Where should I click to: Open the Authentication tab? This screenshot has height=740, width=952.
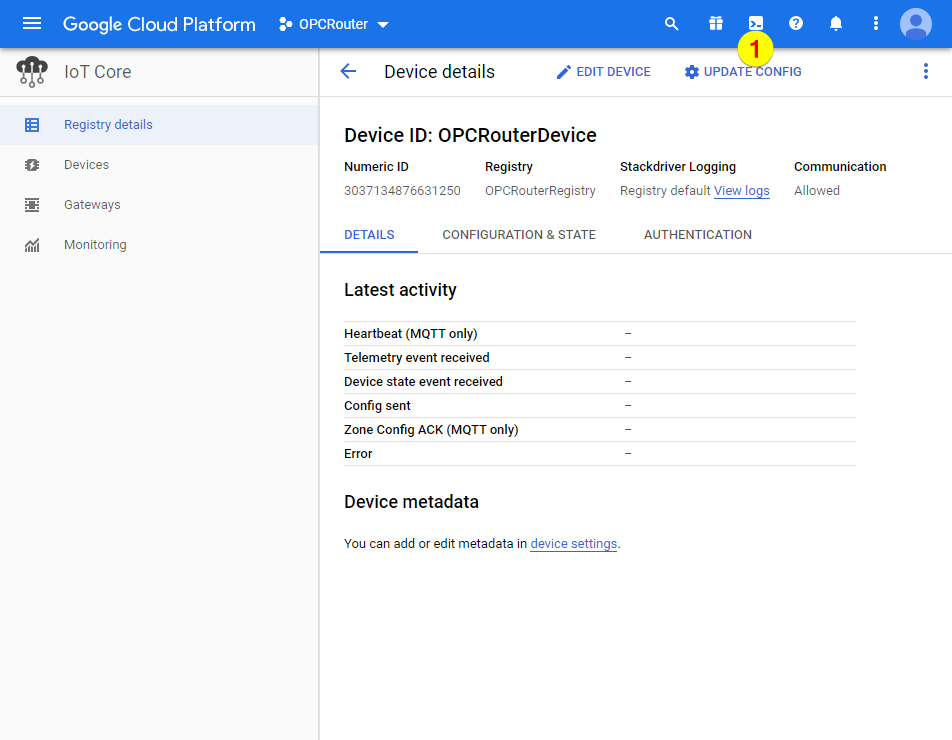(x=698, y=235)
